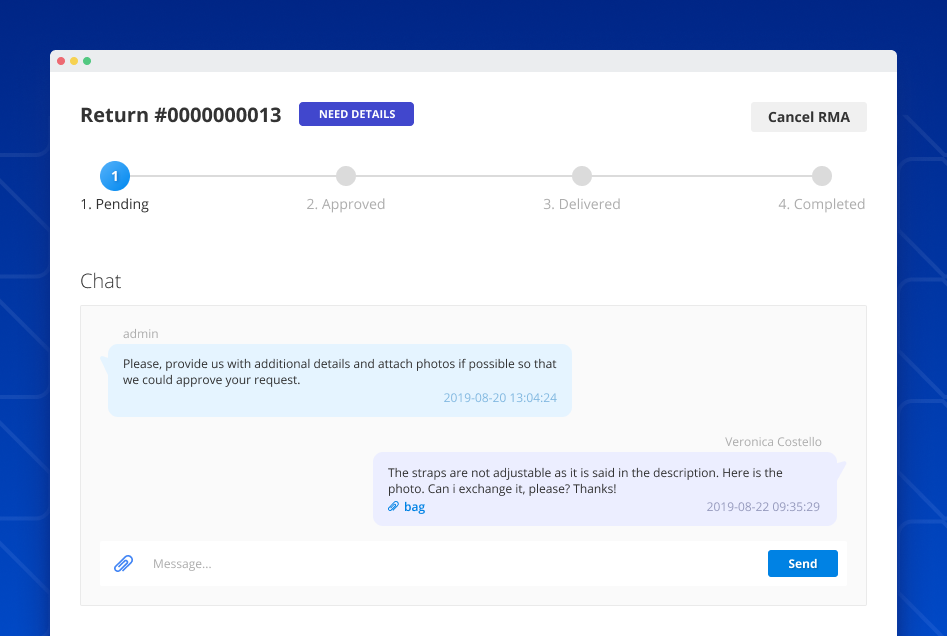Click the red traffic light dot
The width and height of the screenshot is (947, 636).
click(x=61, y=60)
